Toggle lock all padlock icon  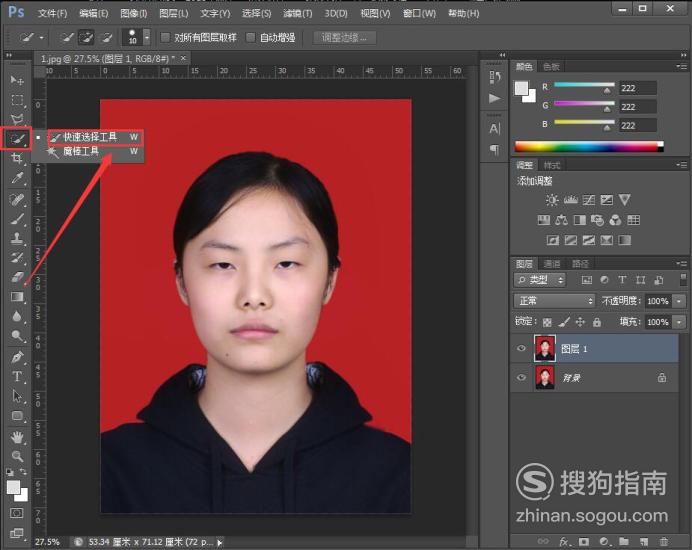pyautogui.click(x=597, y=322)
